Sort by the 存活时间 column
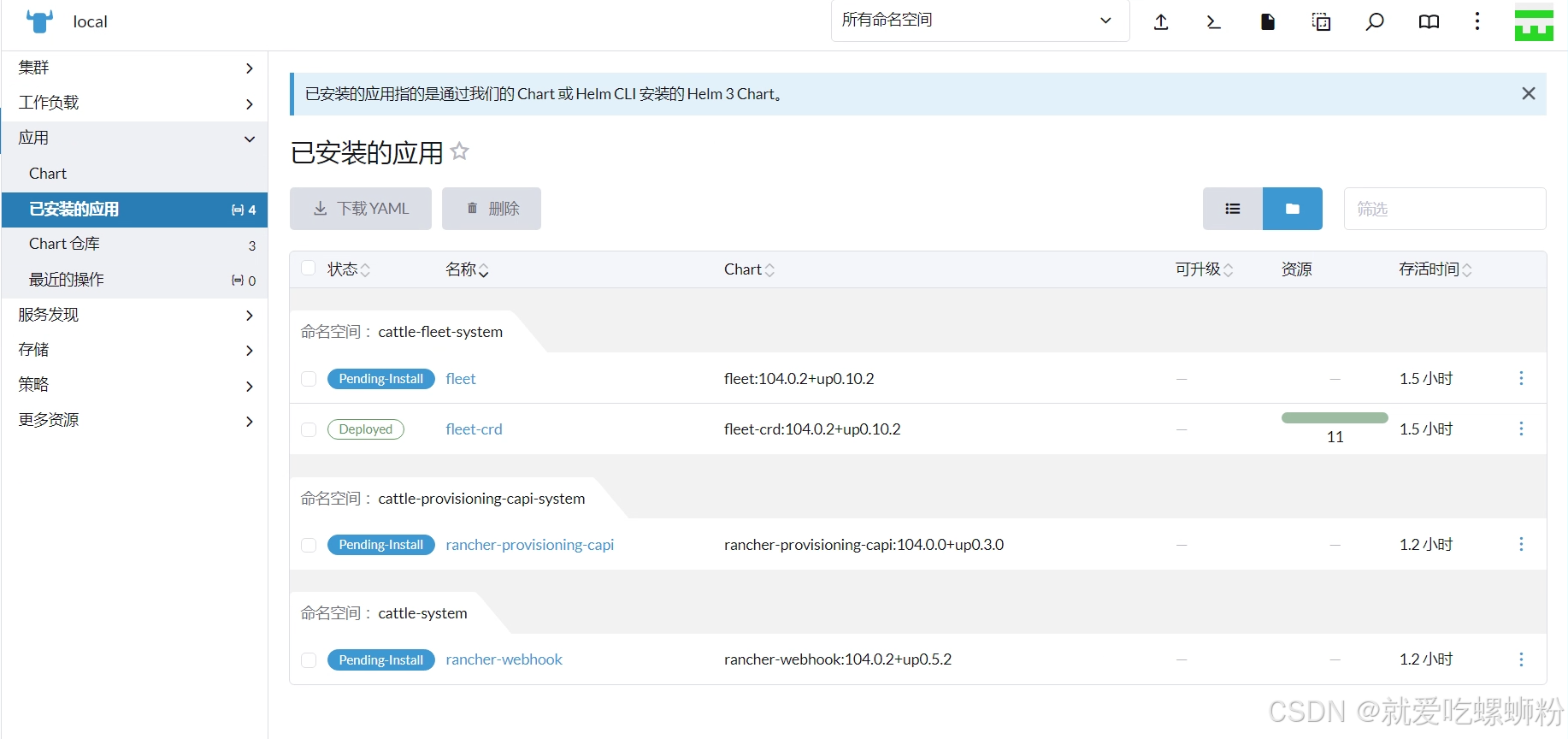The height and width of the screenshot is (739, 1568). click(1435, 269)
